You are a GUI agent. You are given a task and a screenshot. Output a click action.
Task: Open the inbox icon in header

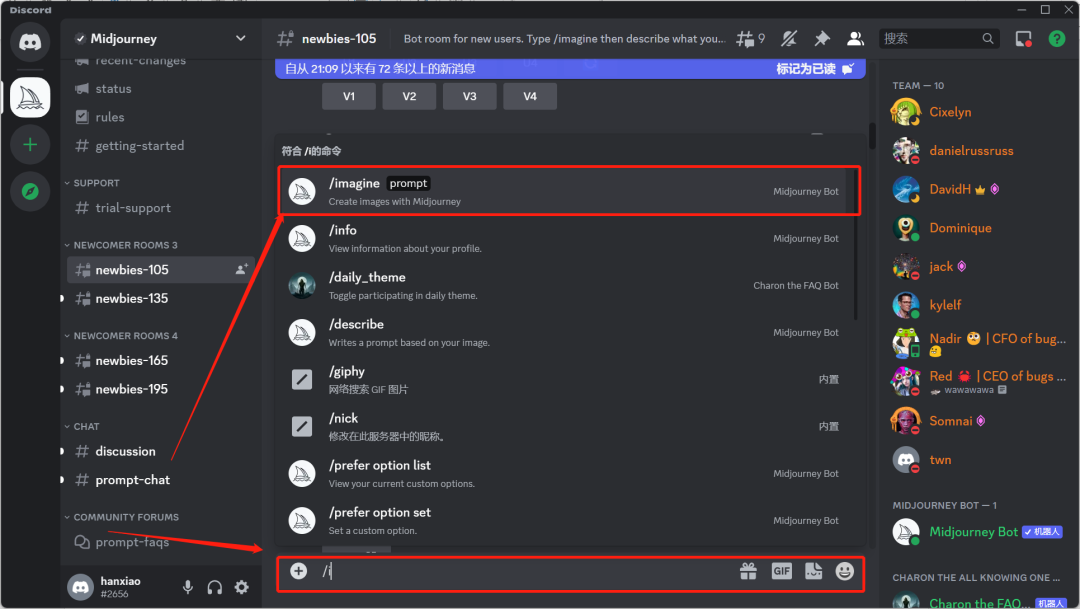coord(1024,39)
